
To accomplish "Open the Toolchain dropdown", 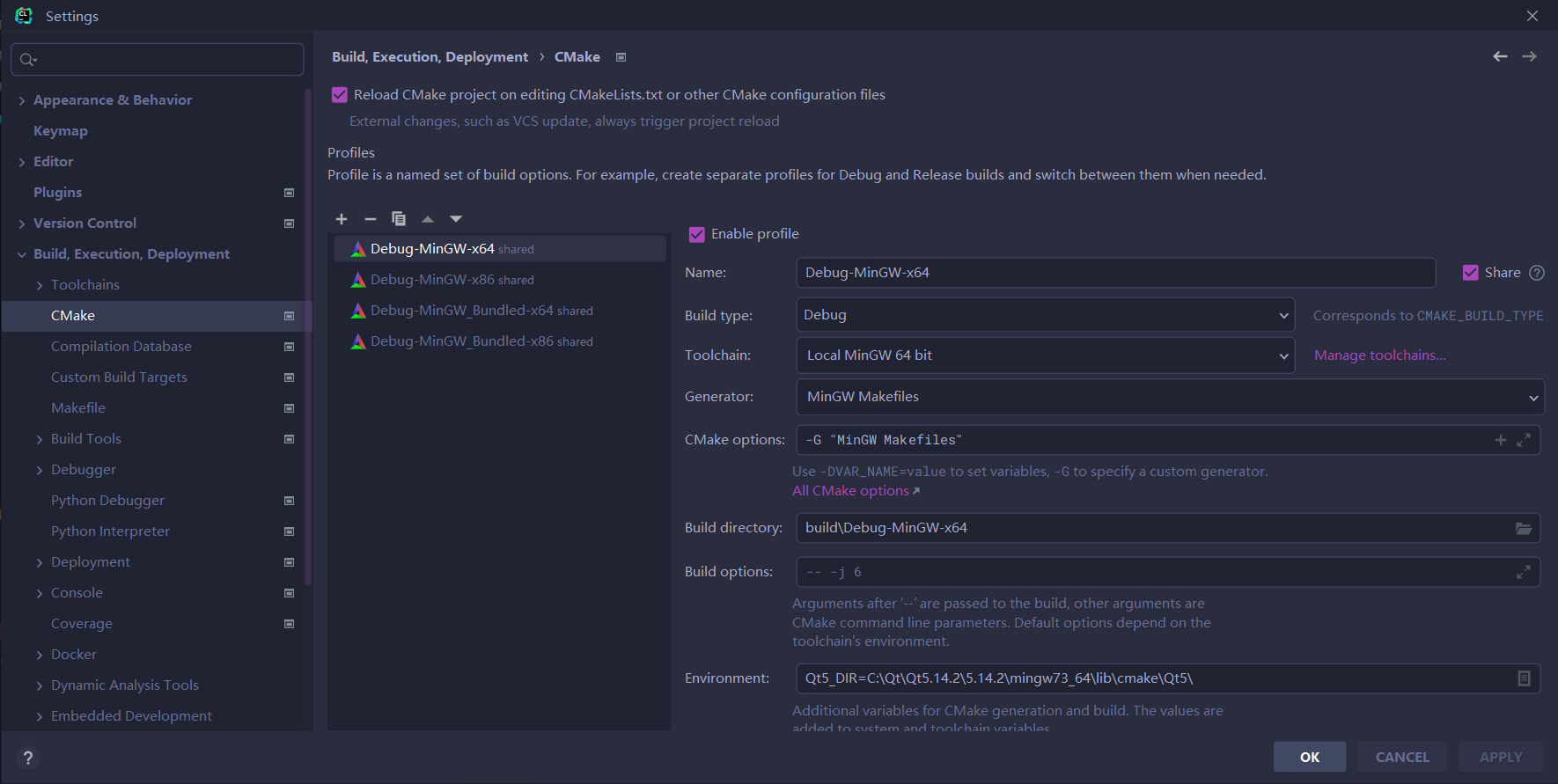I will pyautogui.click(x=1045, y=355).
